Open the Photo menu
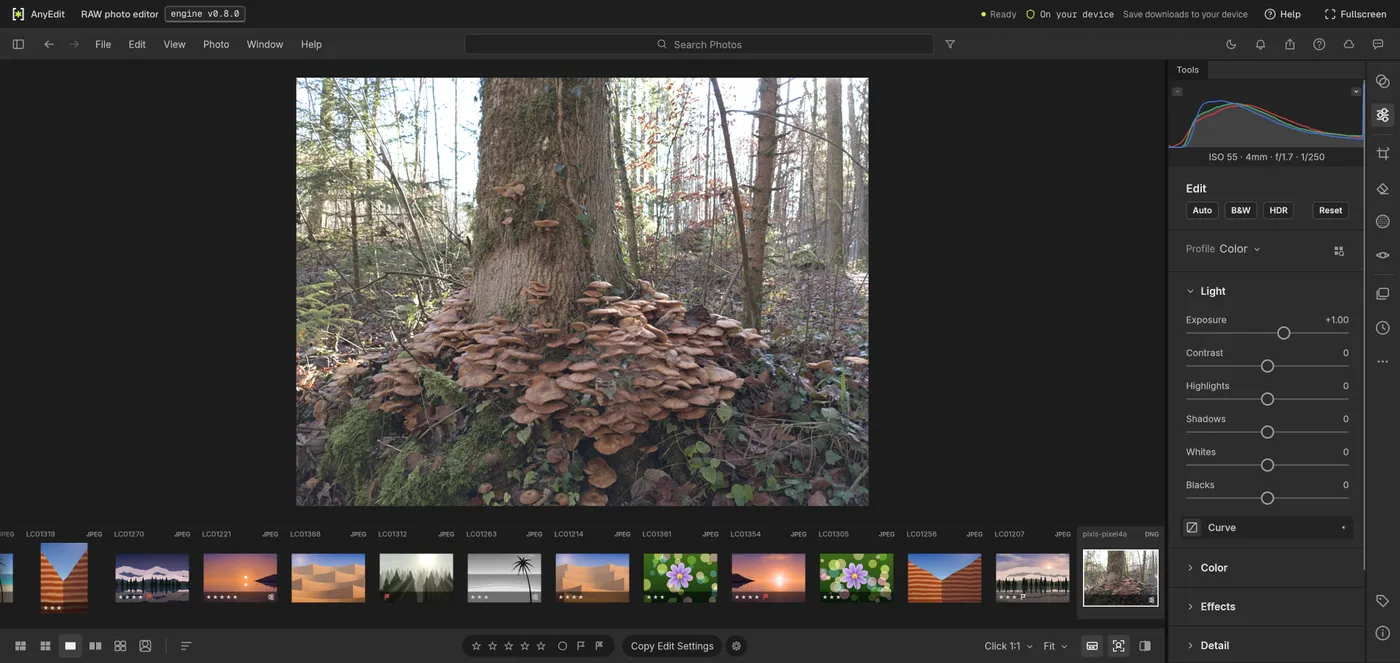The image size is (1400, 663). tap(216, 44)
